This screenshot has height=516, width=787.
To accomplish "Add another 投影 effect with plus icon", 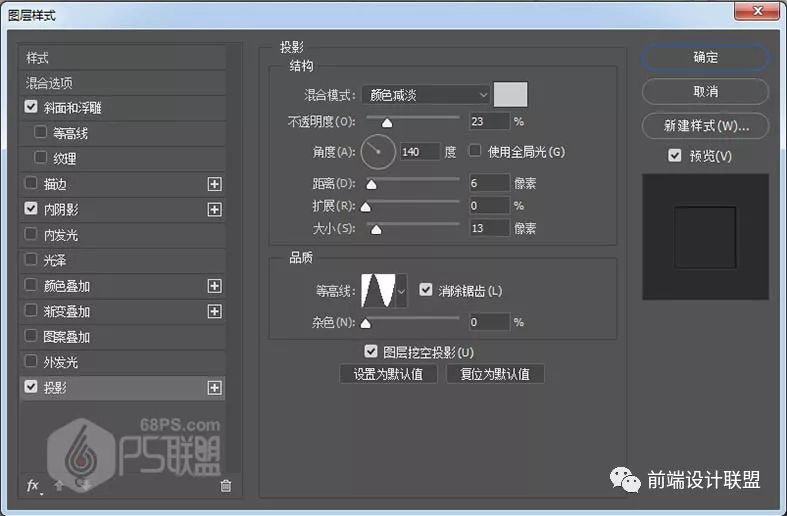I will click(x=214, y=388).
